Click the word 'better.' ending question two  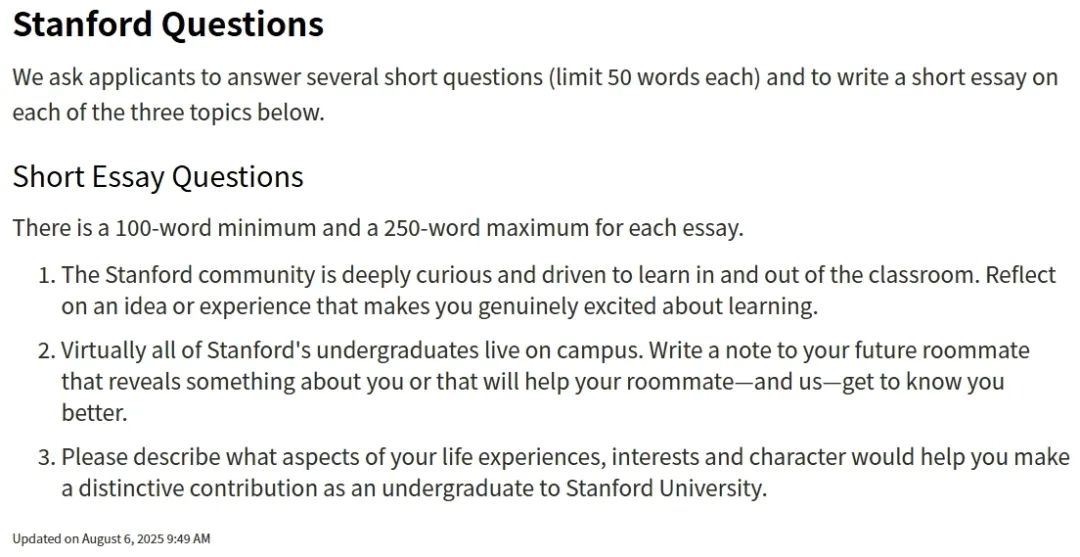pos(94,412)
